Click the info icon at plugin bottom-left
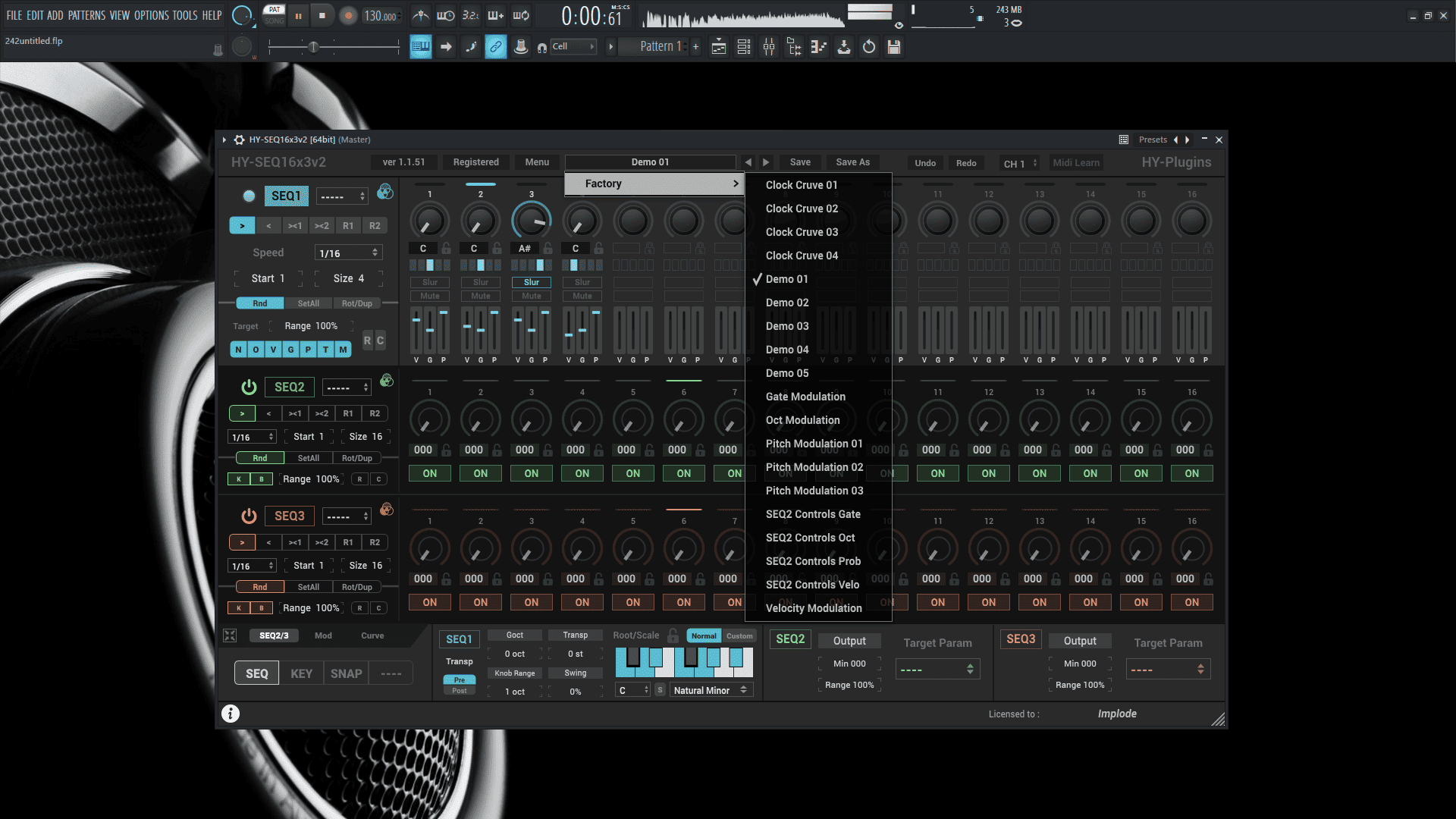Screen dimensions: 1456x819 231,714
